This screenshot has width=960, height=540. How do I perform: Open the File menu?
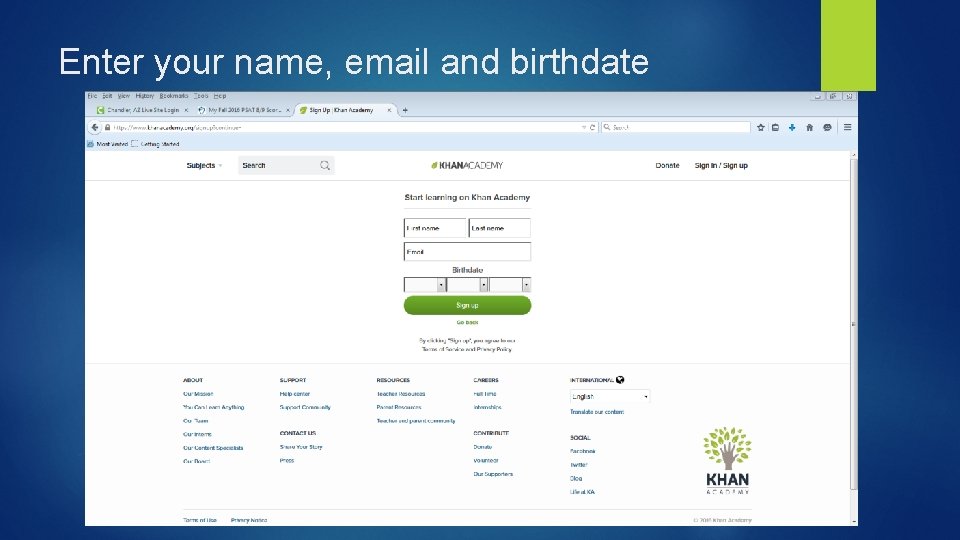click(x=92, y=96)
